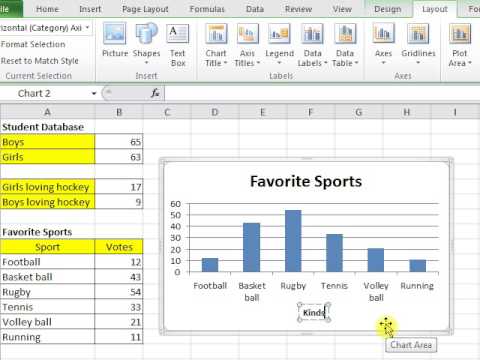Select the Favorite Sports chart title
Image resolution: width=480 pixels, height=360 pixels.
(x=306, y=182)
